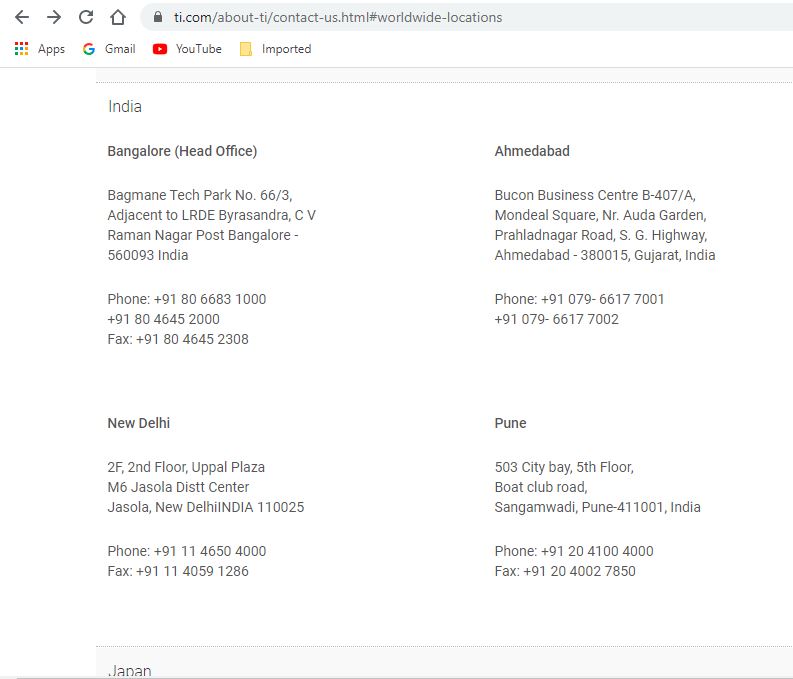Image resolution: width=793 pixels, height=679 pixels.
Task: Click the padlock site security icon
Action: pyautogui.click(x=158, y=17)
